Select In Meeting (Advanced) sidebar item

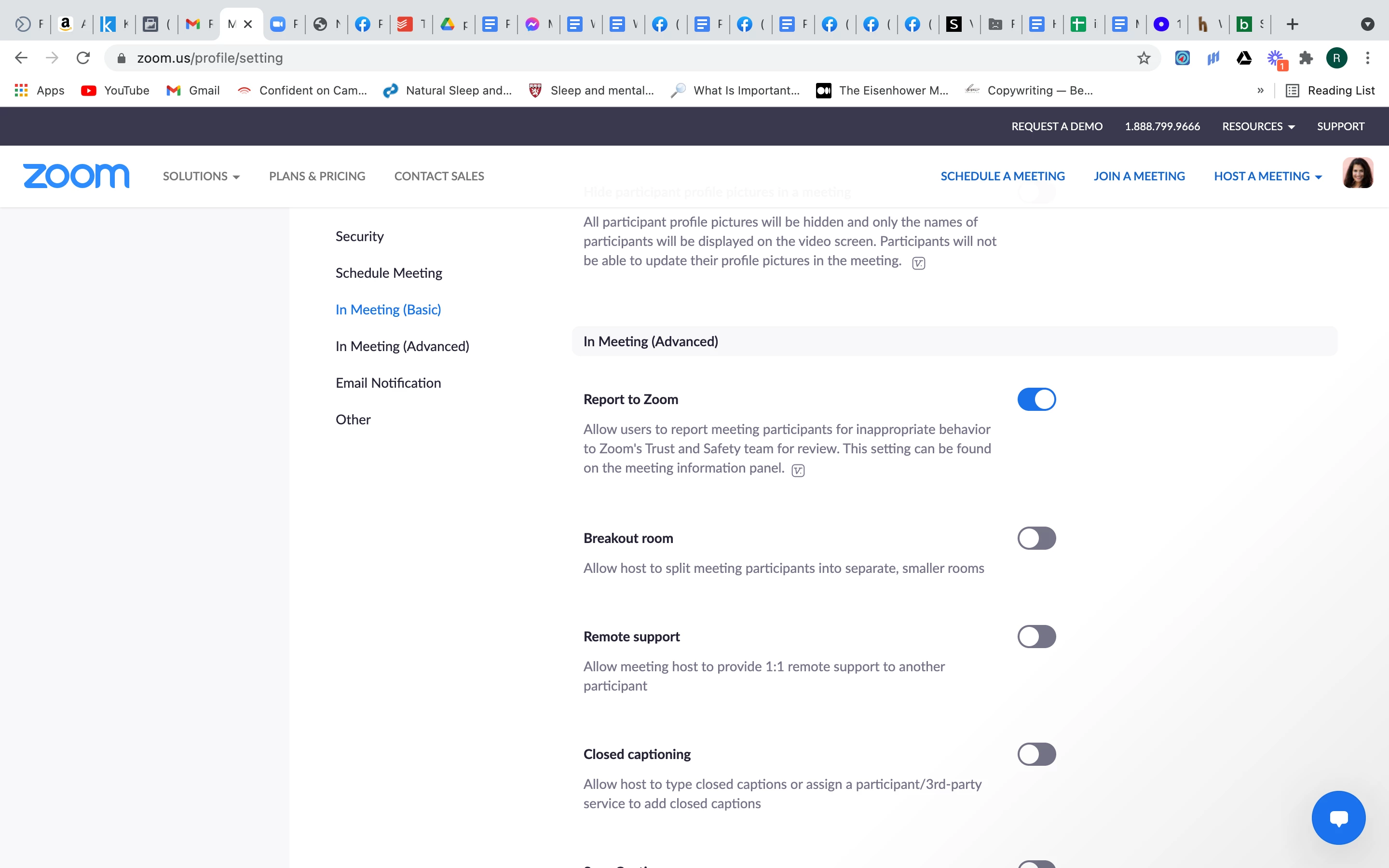[x=402, y=346]
